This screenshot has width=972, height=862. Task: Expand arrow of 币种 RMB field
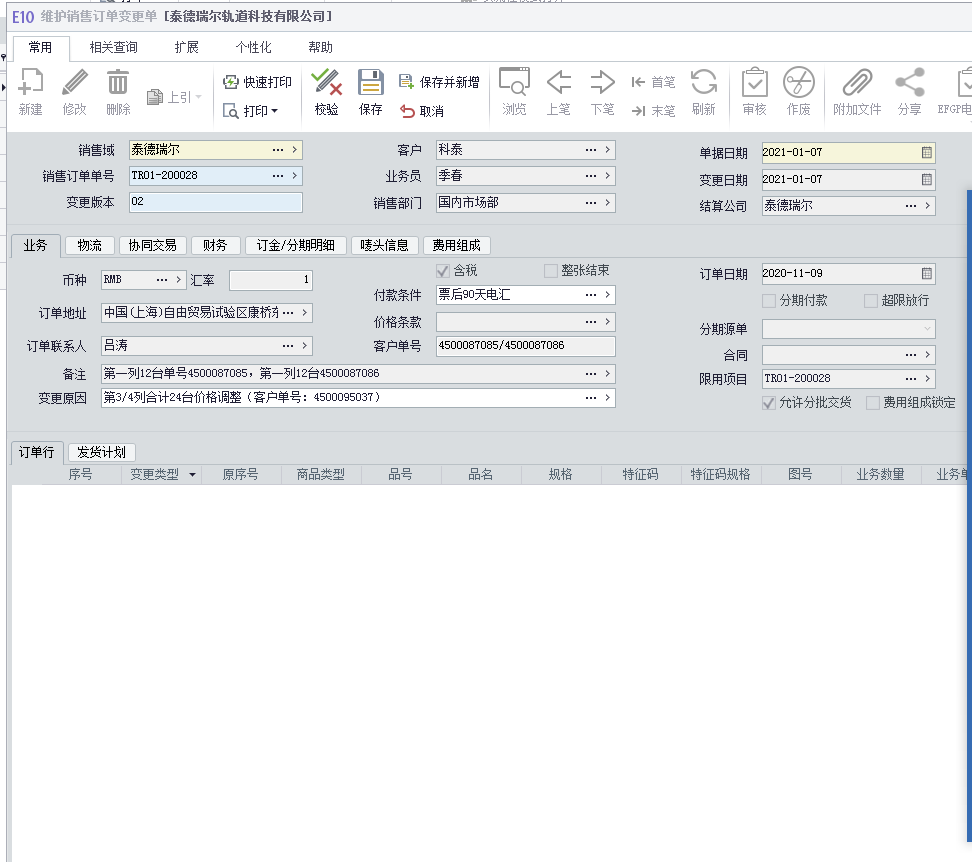[x=179, y=279]
